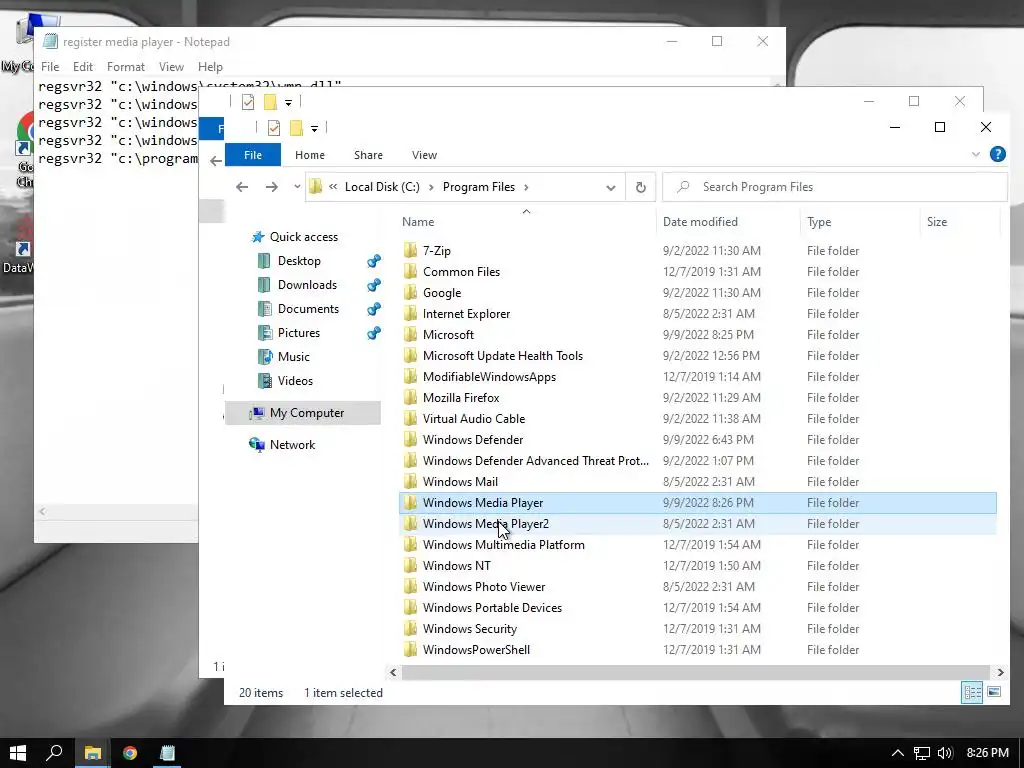Click right arrow of horizontal scrollbar

point(1000,672)
